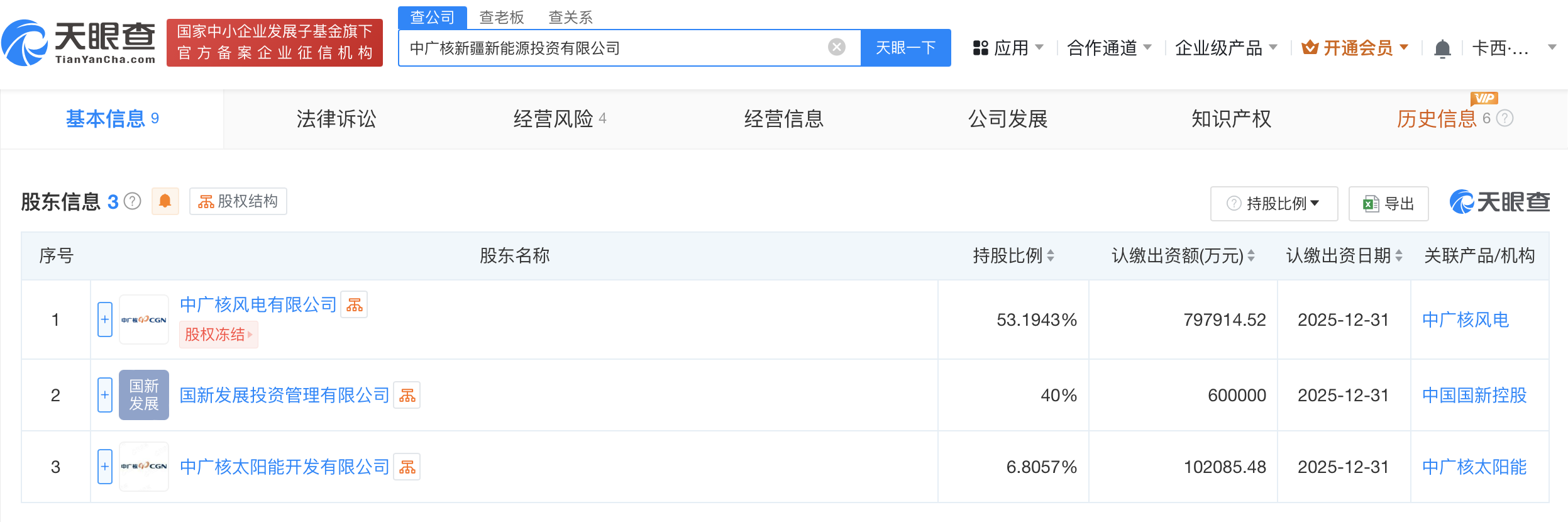Open the 应用 dropdown menu
This screenshot has height=522, width=1568.
pyautogui.click(x=1008, y=48)
